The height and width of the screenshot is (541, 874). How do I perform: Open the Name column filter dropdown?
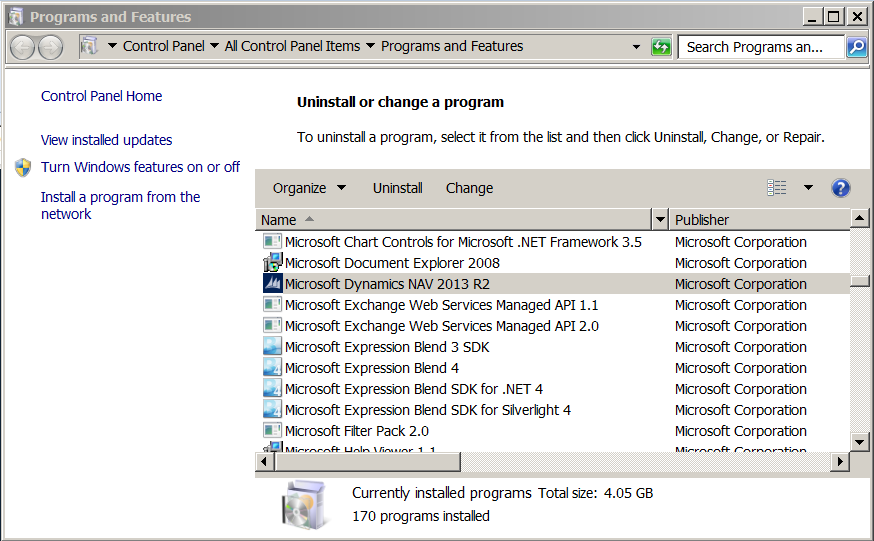(660, 220)
